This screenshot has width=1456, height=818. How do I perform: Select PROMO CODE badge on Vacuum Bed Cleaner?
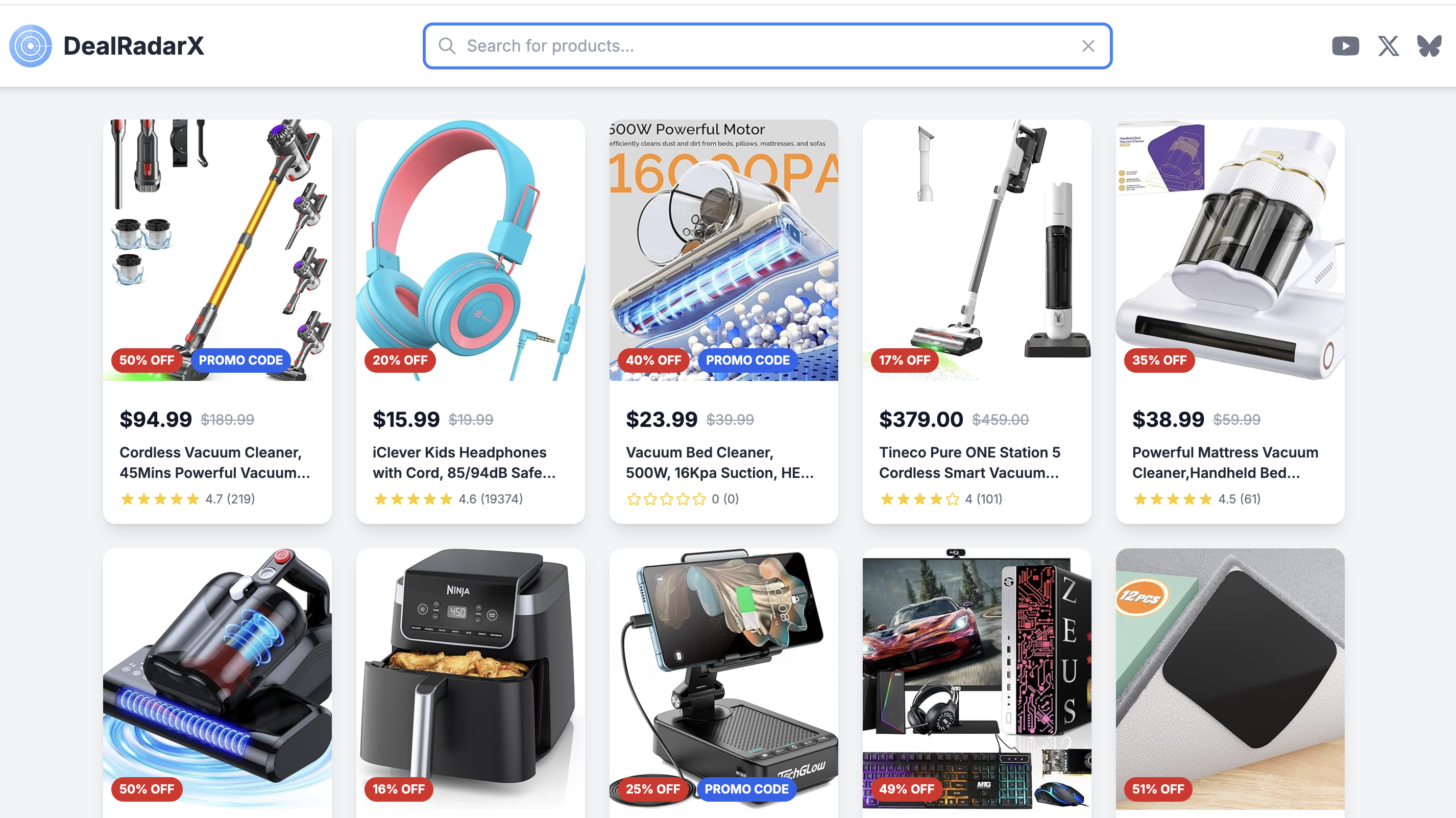747,360
